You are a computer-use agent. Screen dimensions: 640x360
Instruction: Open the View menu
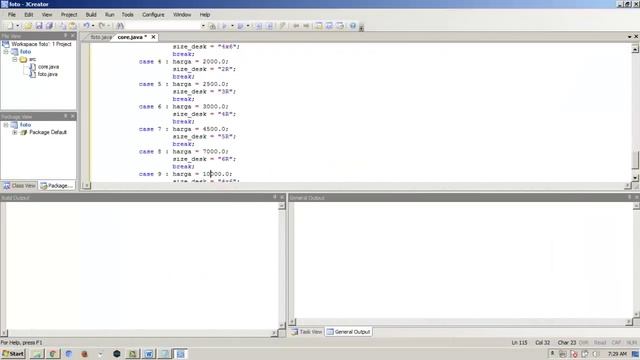(x=47, y=15)
